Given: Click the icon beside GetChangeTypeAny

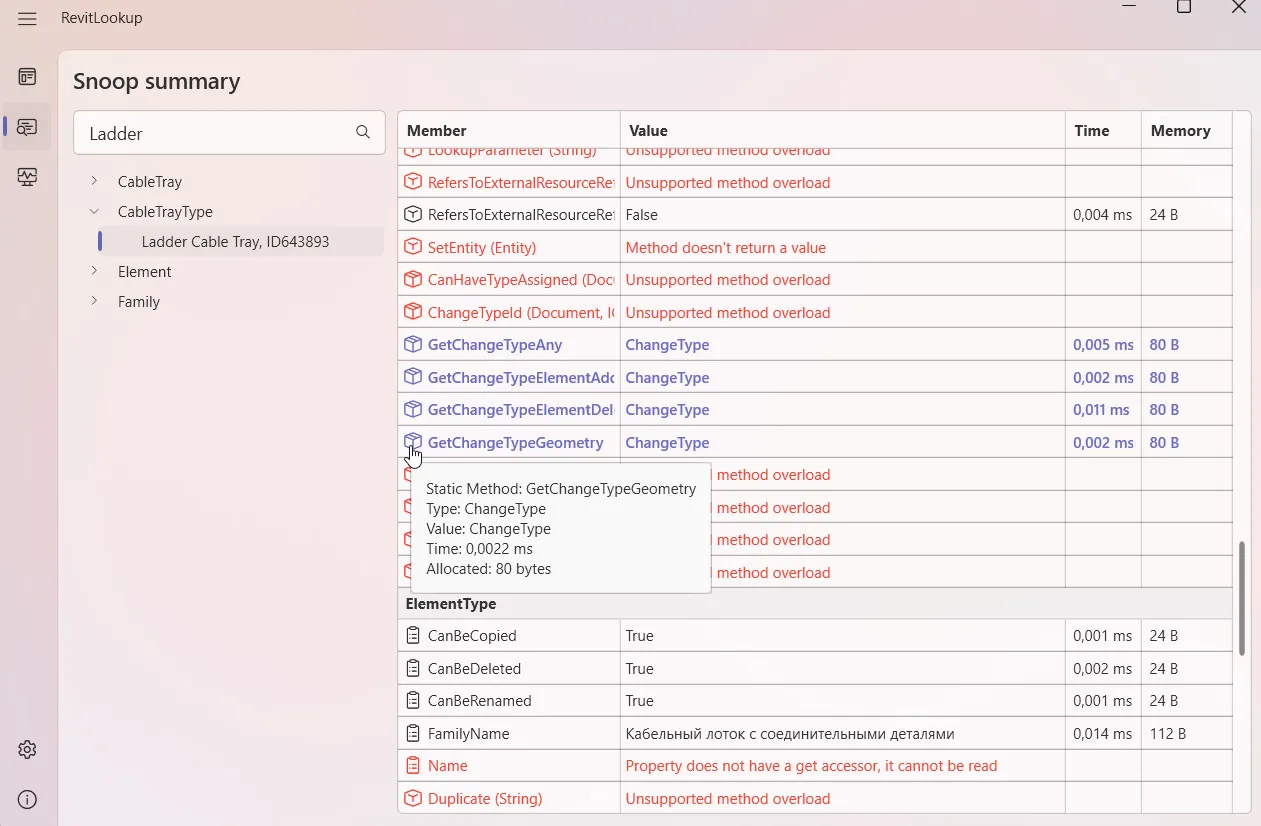Looking at the screenshot, I should (412, 344).
